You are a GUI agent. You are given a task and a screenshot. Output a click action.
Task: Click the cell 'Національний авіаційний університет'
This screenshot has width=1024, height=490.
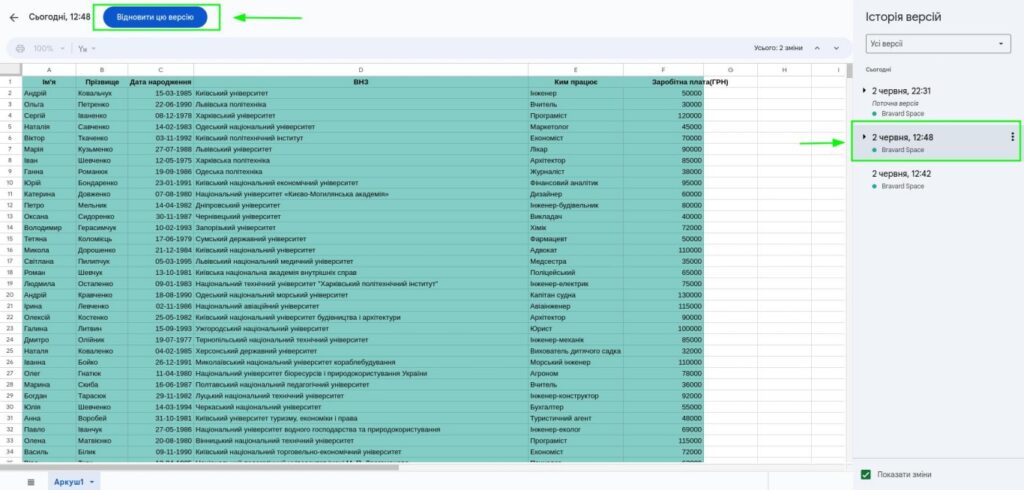360,306
